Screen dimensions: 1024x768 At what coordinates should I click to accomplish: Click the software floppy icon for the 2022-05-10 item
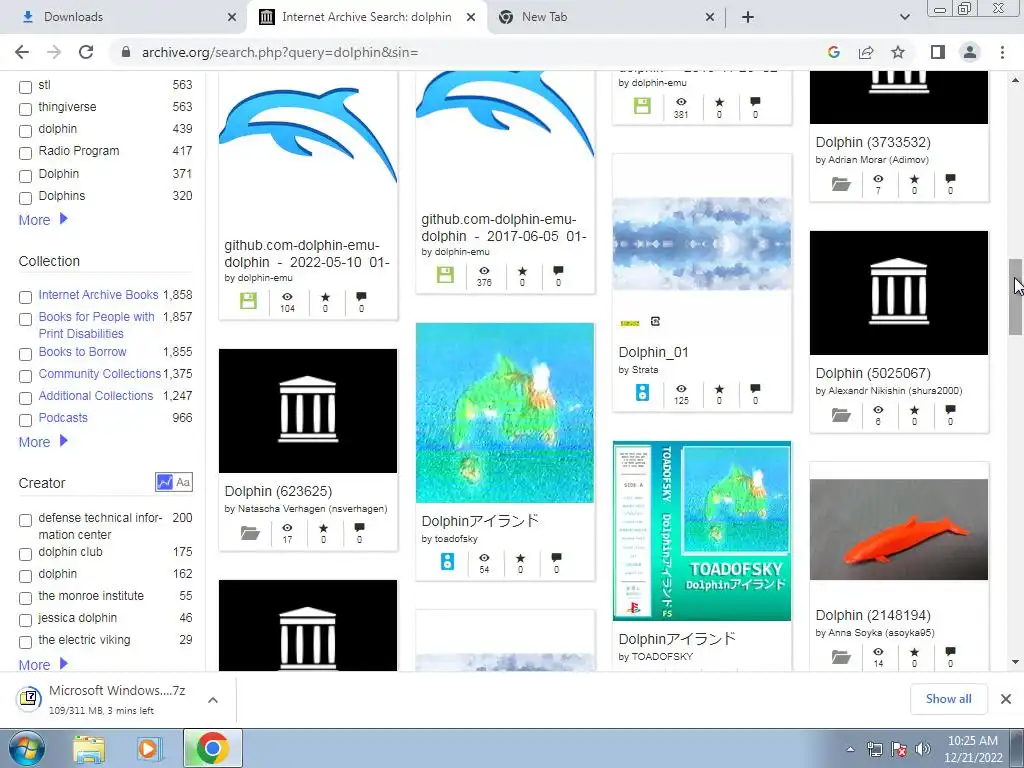tap(248, 301)
